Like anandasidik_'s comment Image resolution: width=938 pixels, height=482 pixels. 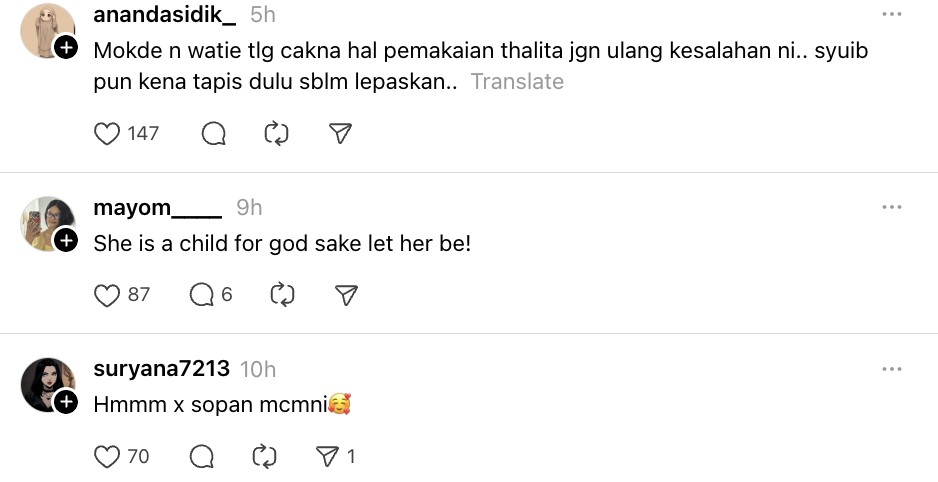click(107, 133)
